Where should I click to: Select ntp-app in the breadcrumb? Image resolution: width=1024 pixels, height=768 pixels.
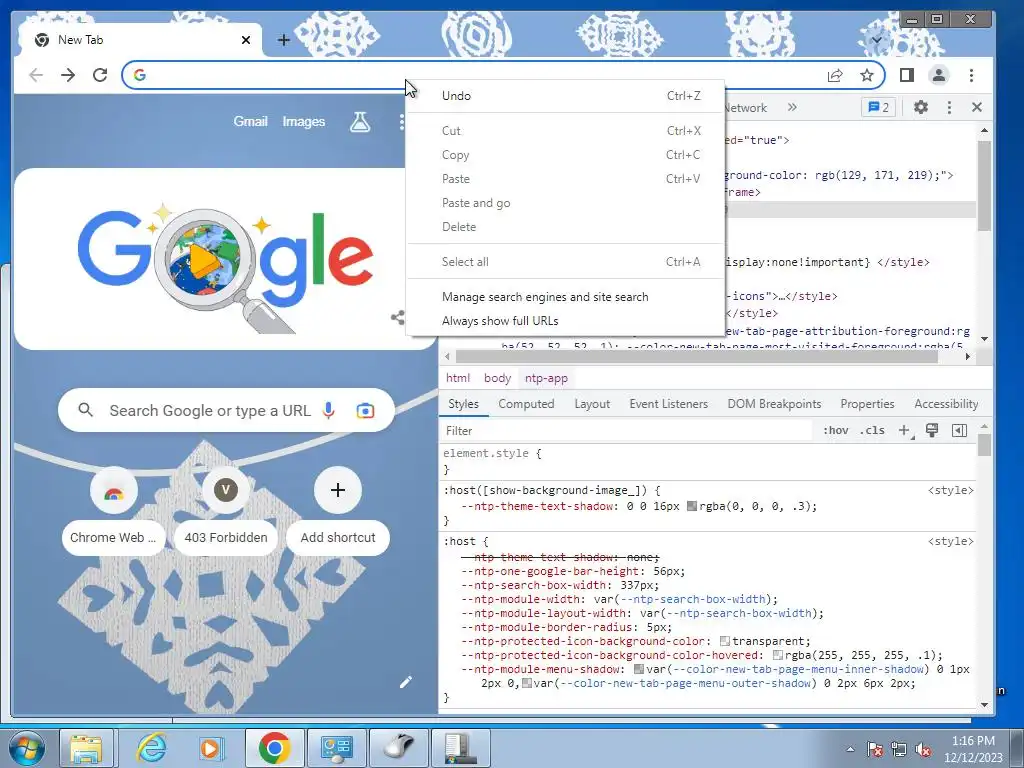tap(547, 378)
